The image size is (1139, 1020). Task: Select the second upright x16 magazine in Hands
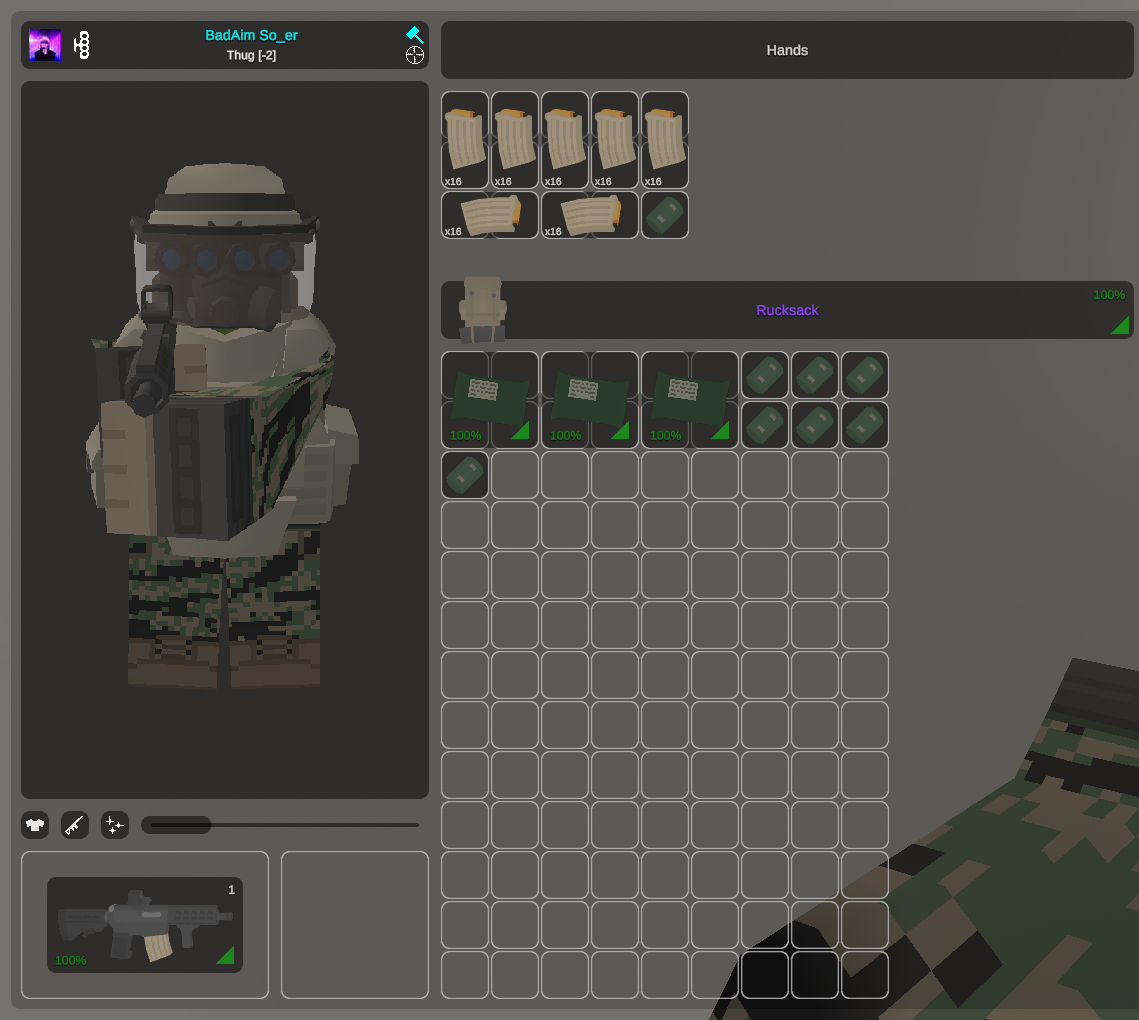pyautogui.click(x=515, y=139)
